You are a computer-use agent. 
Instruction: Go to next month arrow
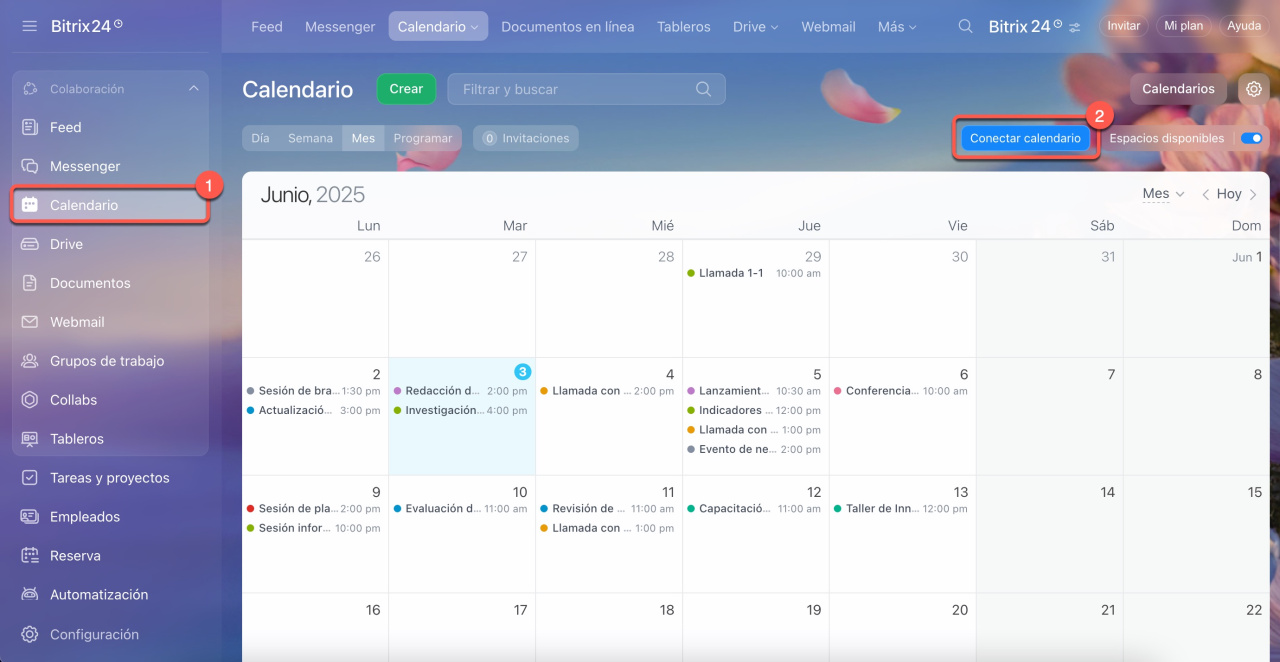tap(1253, 194)
